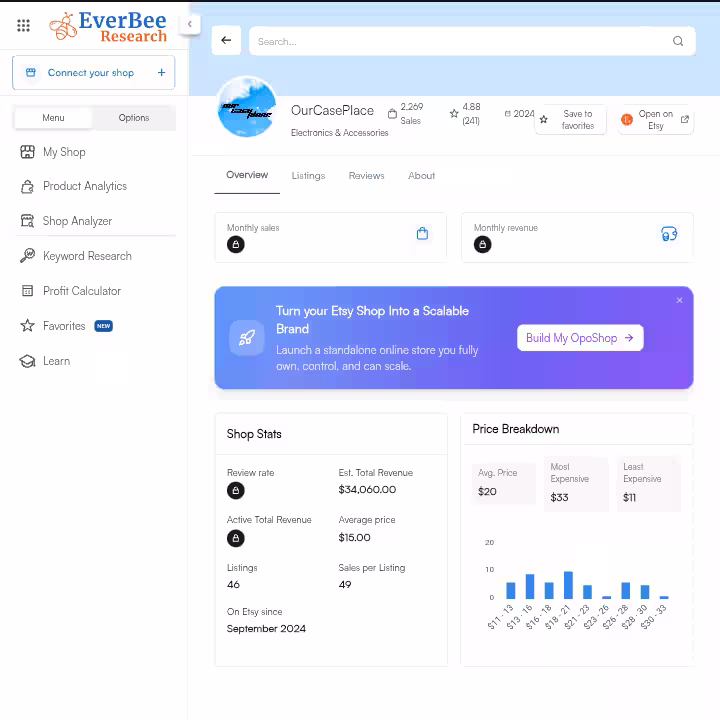Click the $18 - 21 bar in chart

(x=568, y=585)
